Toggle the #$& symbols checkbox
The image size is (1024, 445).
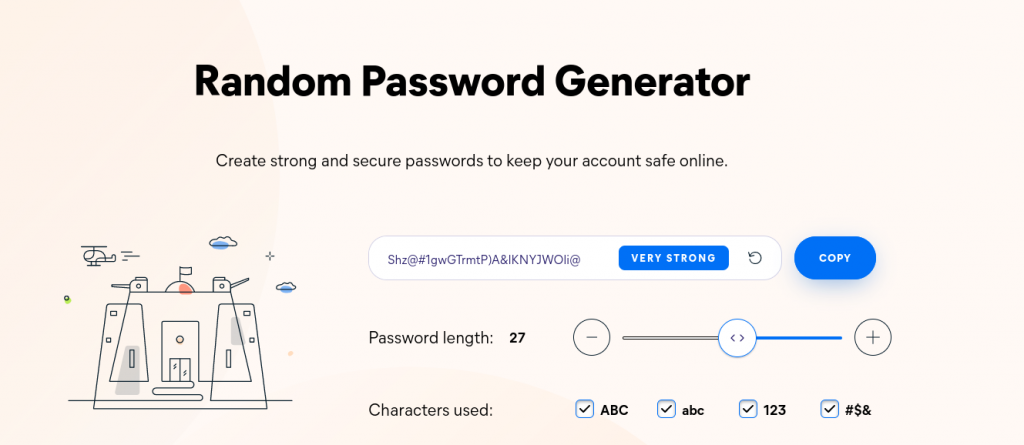[x=829, y=410]
